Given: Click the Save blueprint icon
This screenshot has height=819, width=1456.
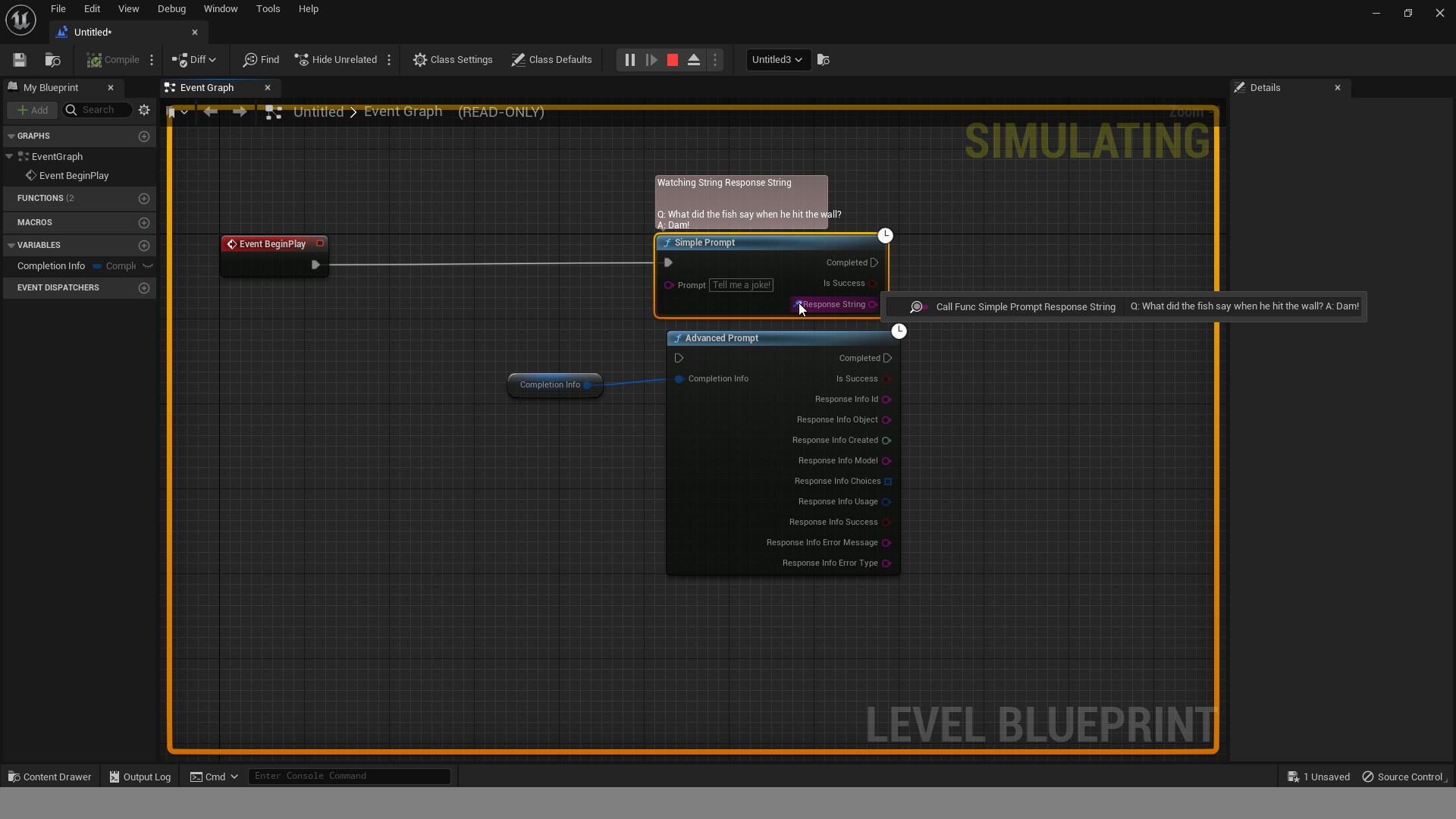Looking at the screenshot, I should click(20, 60).
